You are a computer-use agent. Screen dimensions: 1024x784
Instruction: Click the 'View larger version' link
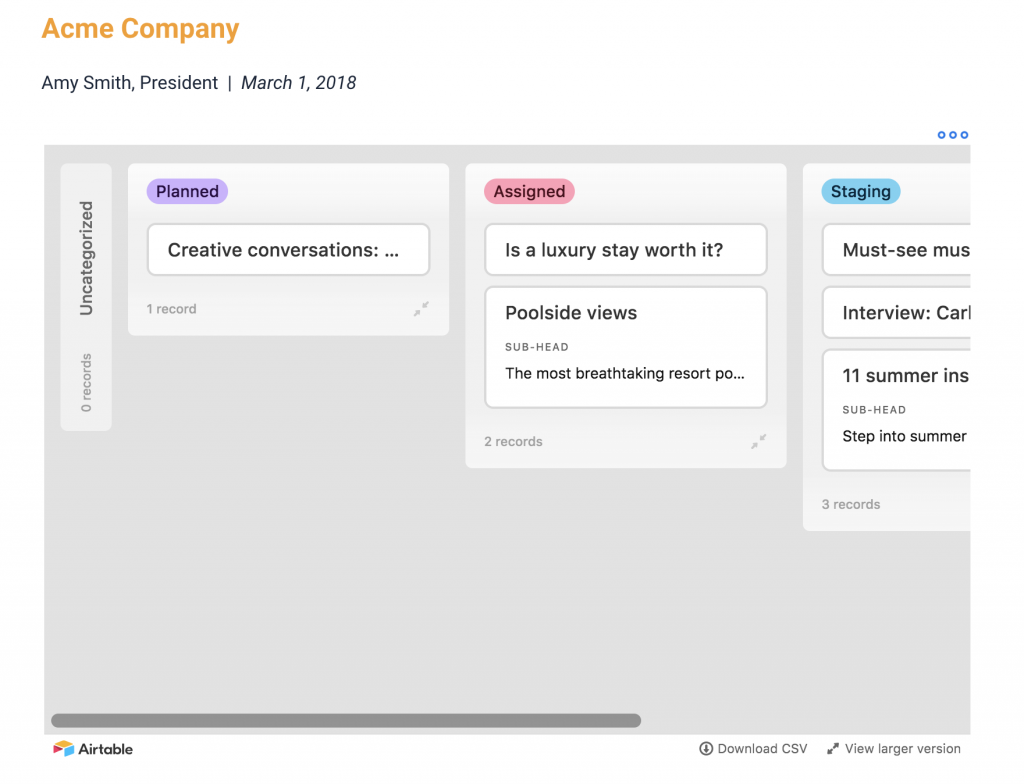coord(902,748)
